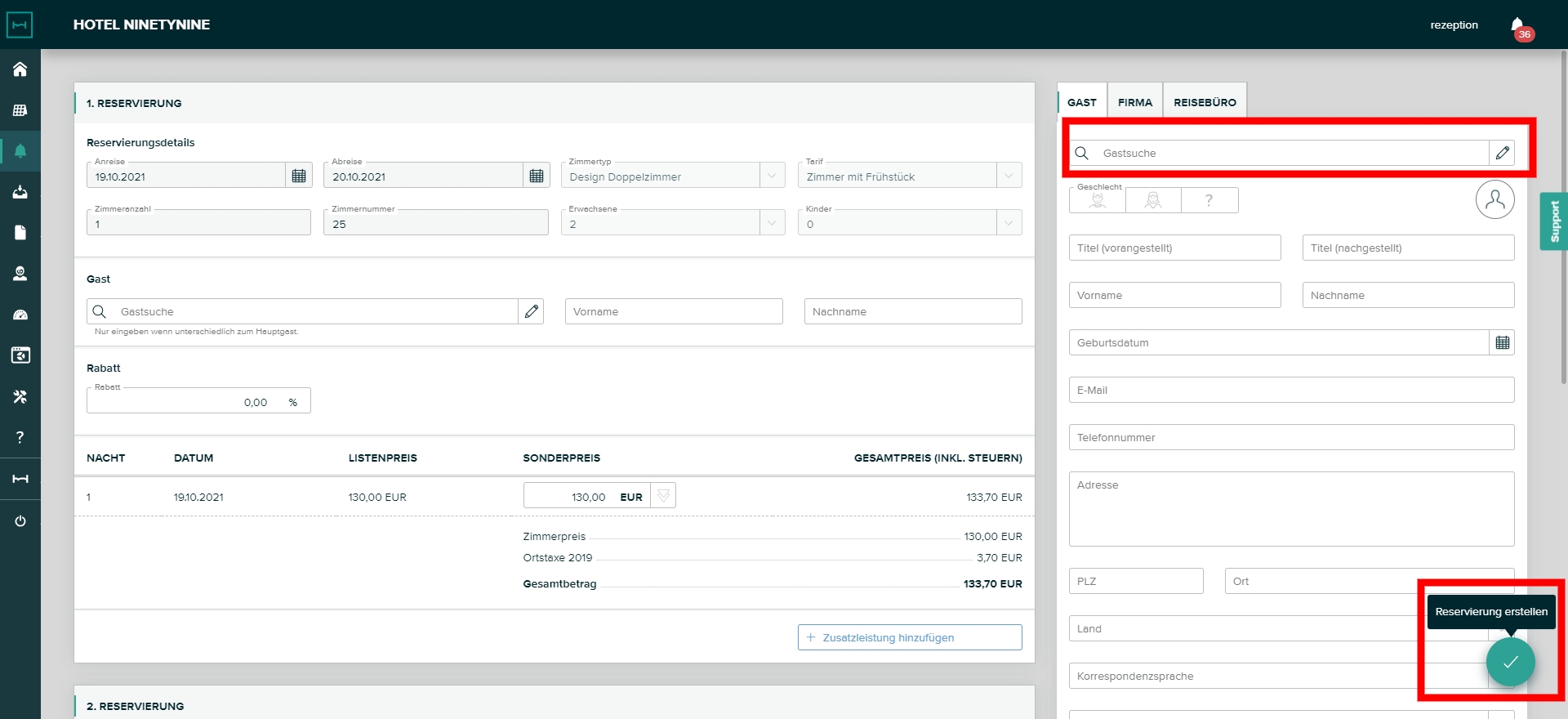Open the green Support side tab

click(x=1554, y=221)
